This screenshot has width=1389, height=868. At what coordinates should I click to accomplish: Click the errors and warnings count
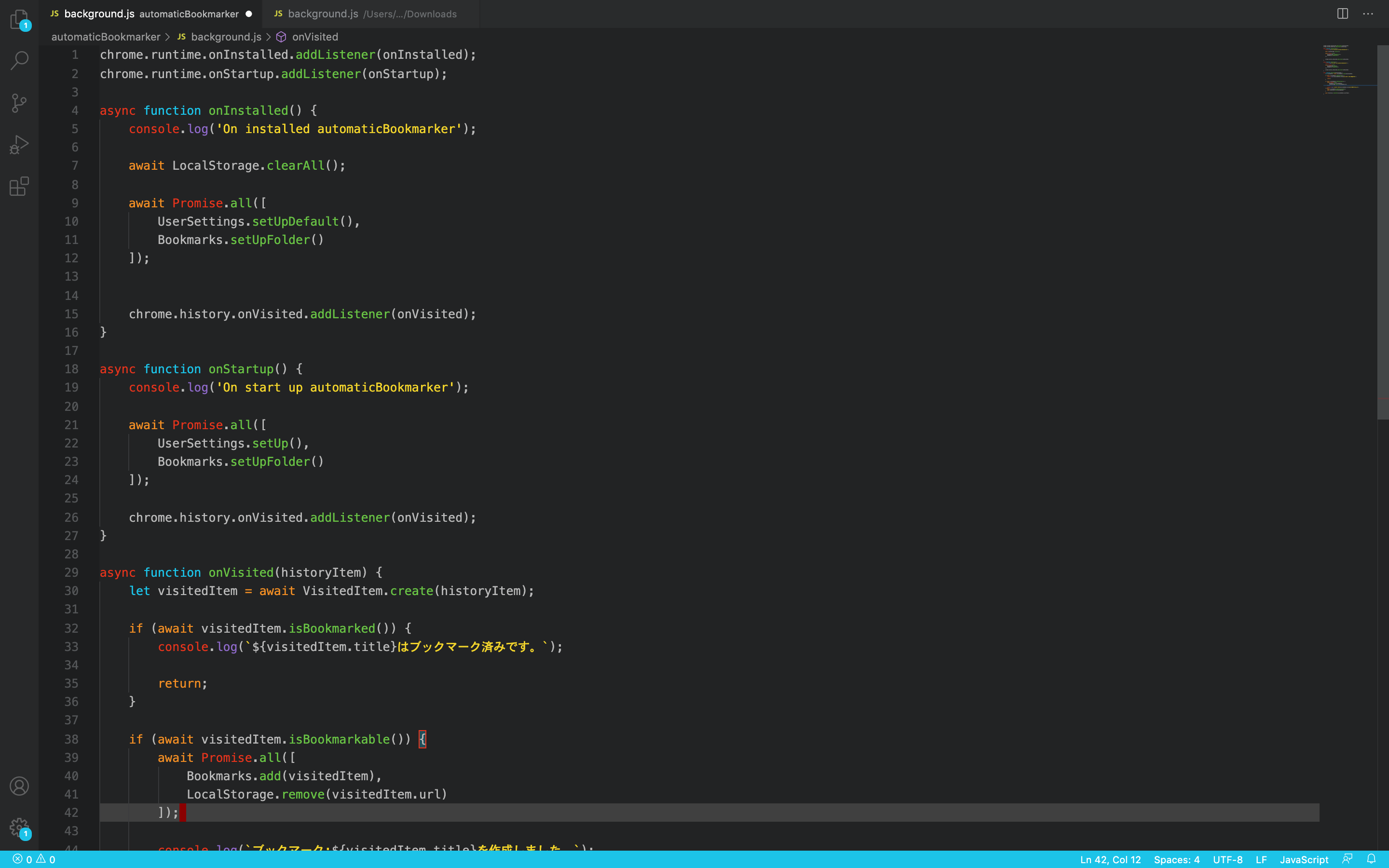(x=34, y=859)
